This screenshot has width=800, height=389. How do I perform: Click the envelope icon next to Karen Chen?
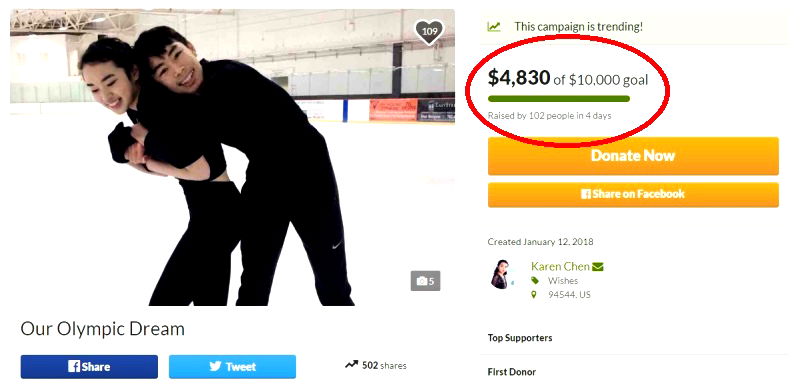coord(597,266)
